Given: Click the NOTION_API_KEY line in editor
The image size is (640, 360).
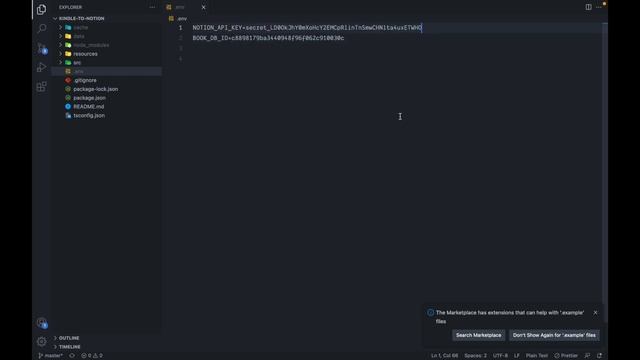Looking at the screenshot, I should point(307,28).
